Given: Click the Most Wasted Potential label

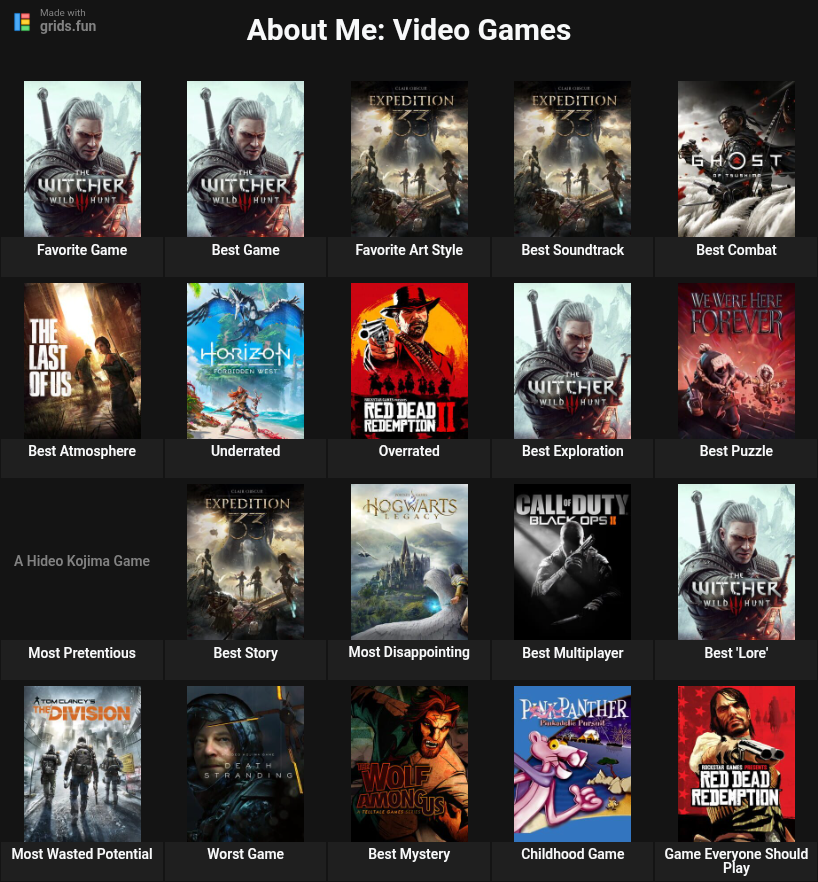Looking at the screenshot, I should point(82,854).
